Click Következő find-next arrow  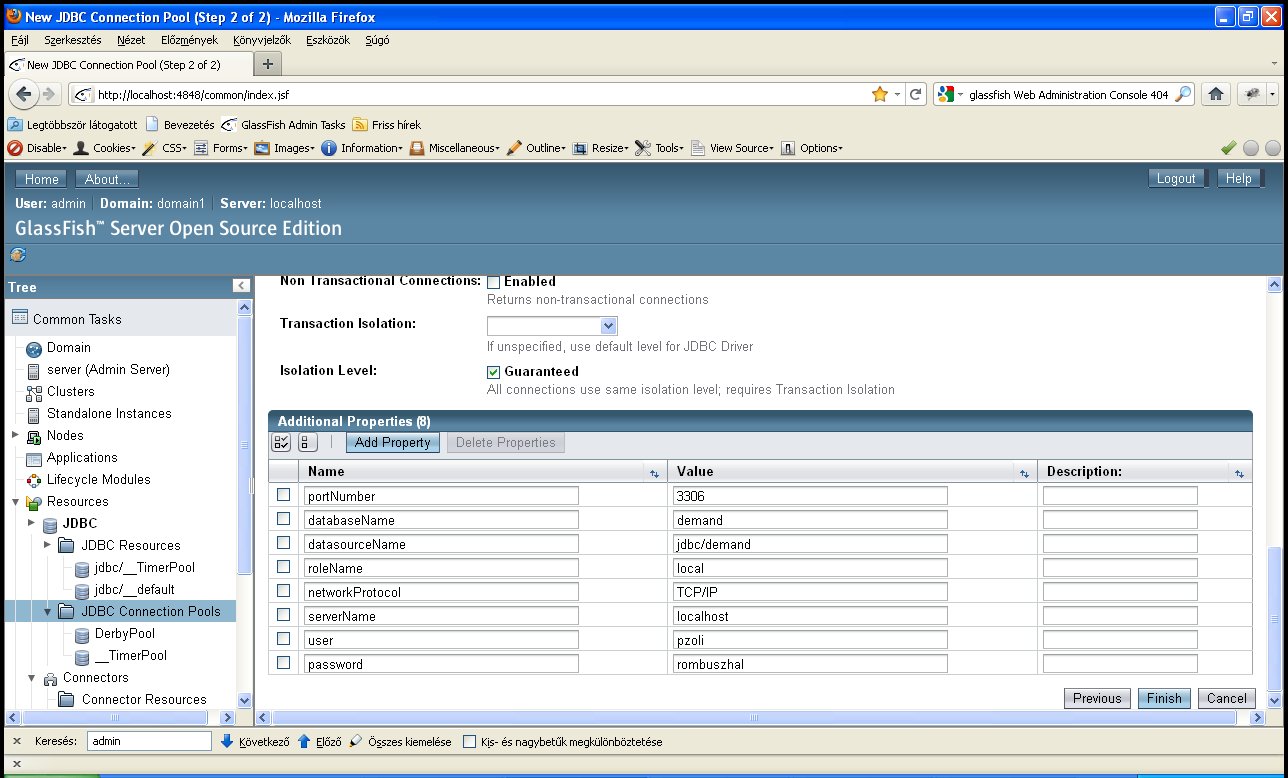[x=255, y=742]
